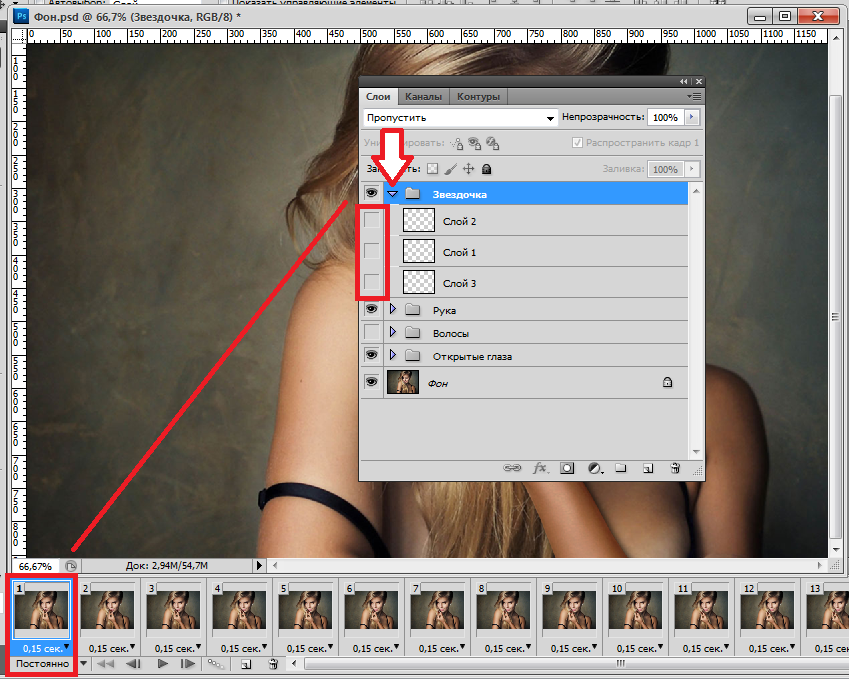Hide the Звездочка group eye toggle
The image size is (849, 679).
coord(371,193)
